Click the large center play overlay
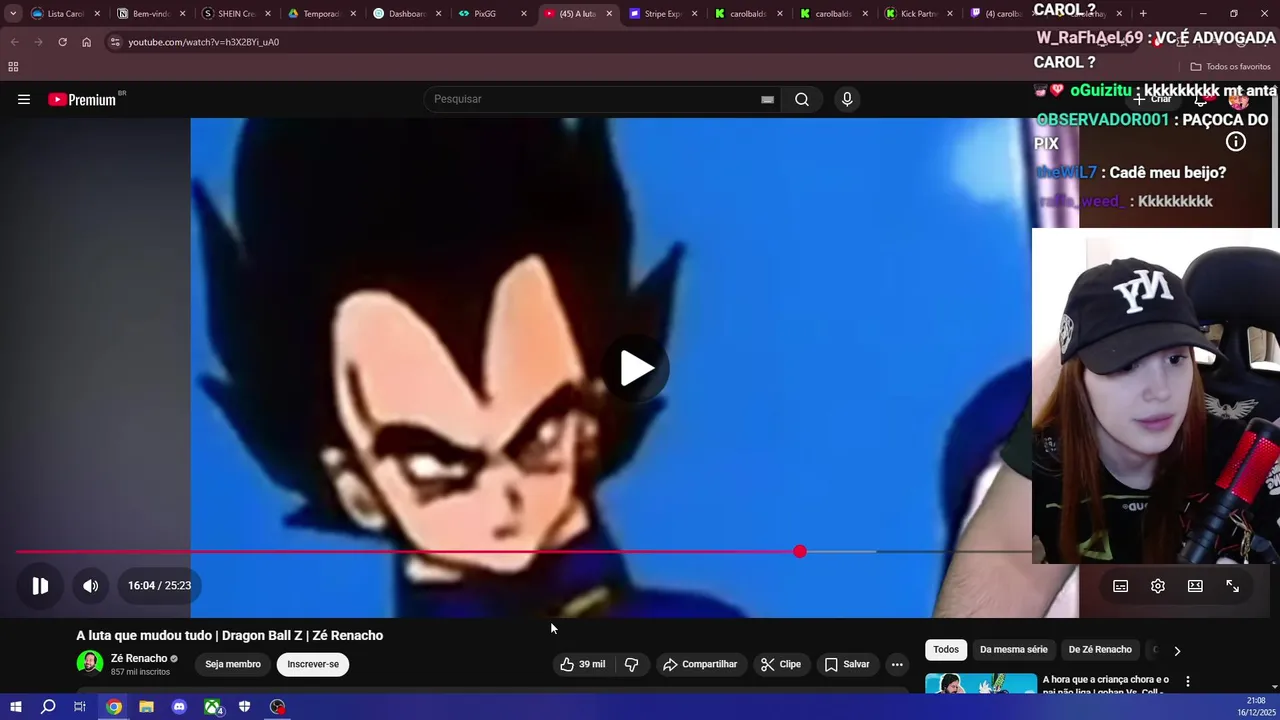1280x720 pixels. coord(636,368)
